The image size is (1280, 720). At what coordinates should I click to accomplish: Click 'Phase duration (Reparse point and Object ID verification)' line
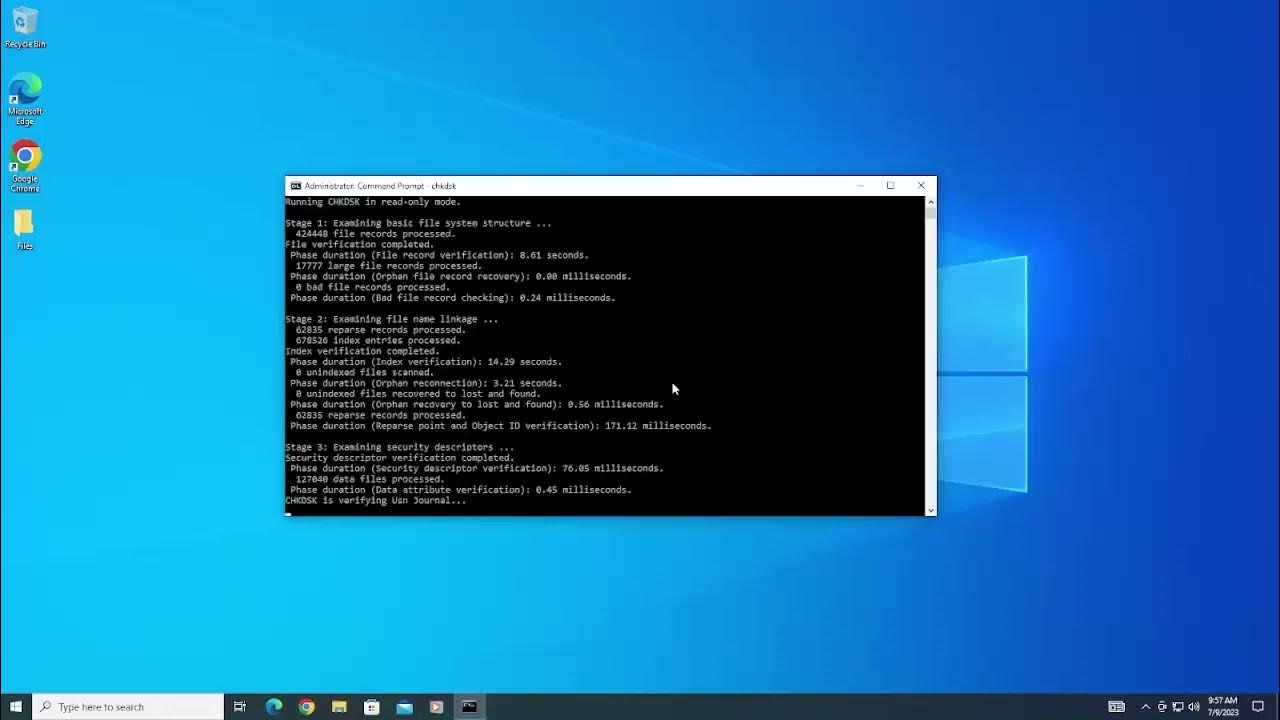pos(501,426)
